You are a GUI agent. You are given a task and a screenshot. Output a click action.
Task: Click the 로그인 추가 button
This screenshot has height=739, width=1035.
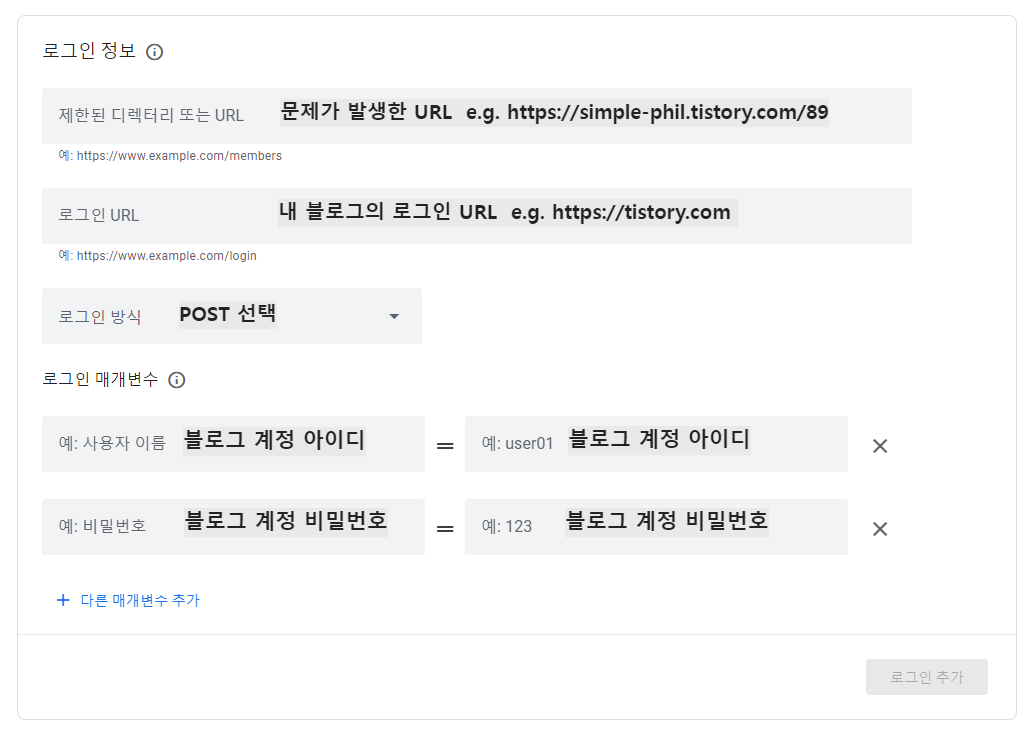[x=926, y=677]
